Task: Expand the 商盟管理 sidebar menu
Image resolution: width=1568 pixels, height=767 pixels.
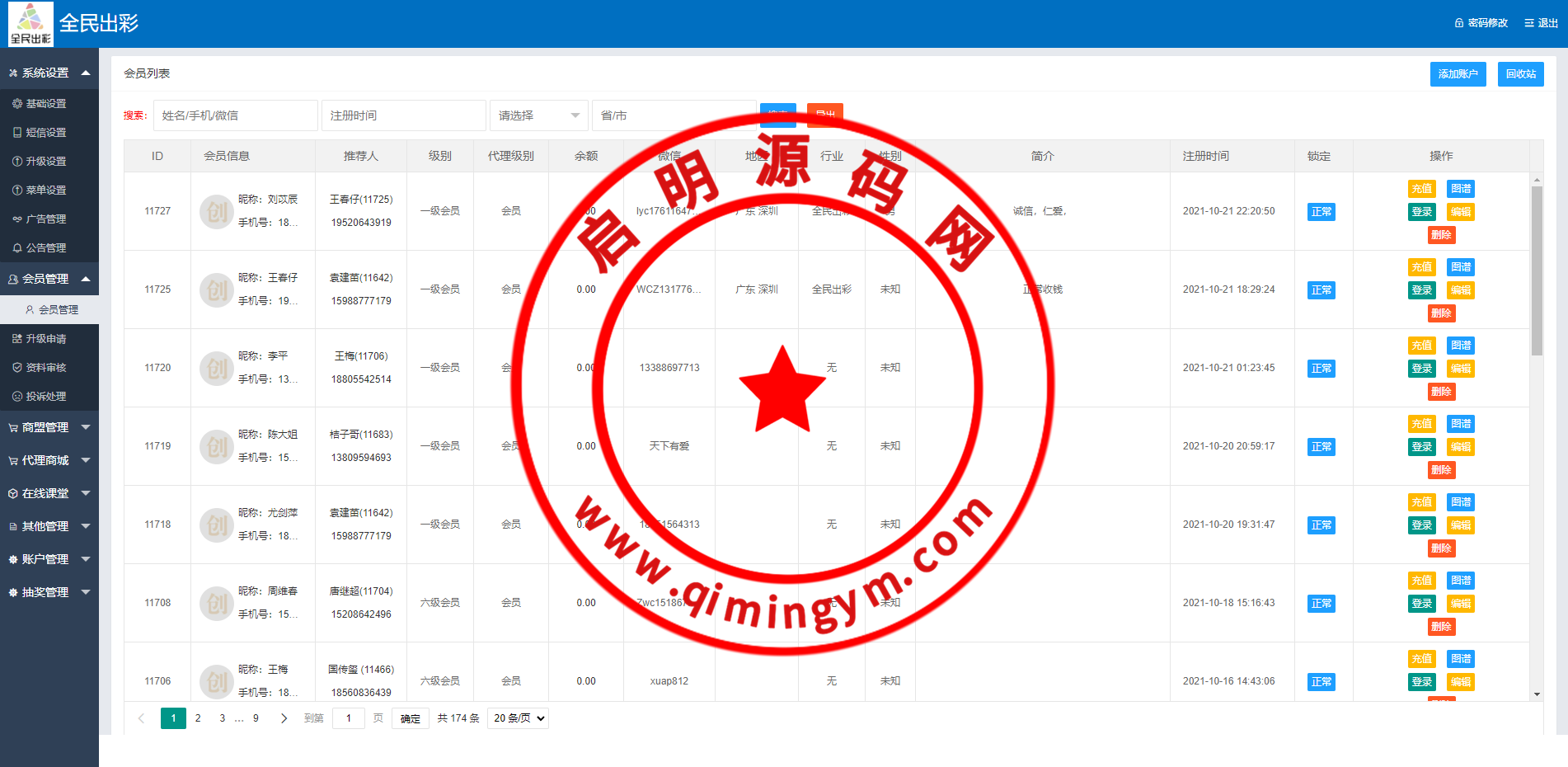Action: click(49, 427)
